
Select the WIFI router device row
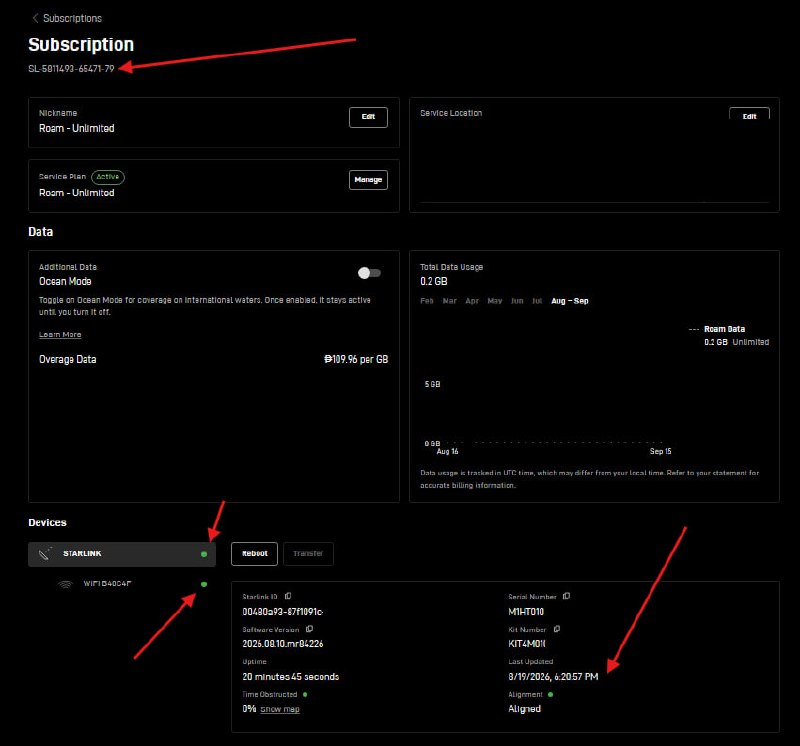[122, 584]
